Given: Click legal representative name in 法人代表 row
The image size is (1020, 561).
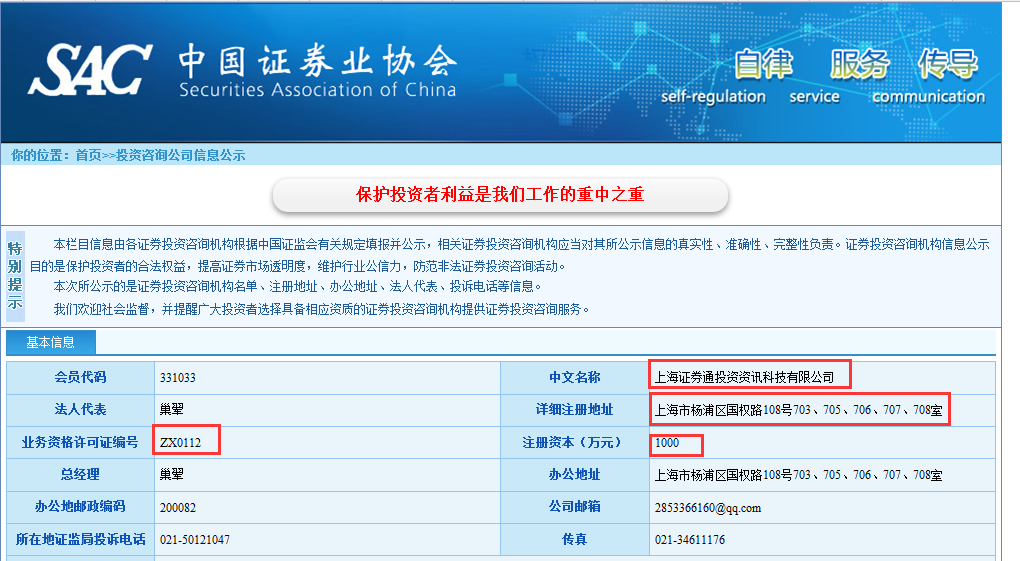Looking at the screenshot, I should pyautogui.click(x=172, y=409).
